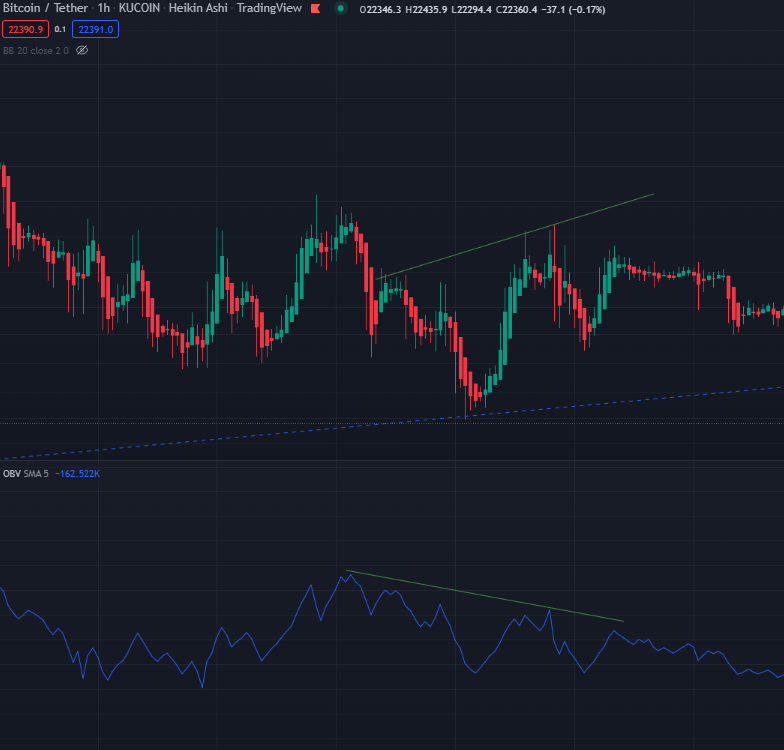This screenshot has height=750, width=784.
Task: Click the close price 'C22360.4' value
Action: pos(516,10)
